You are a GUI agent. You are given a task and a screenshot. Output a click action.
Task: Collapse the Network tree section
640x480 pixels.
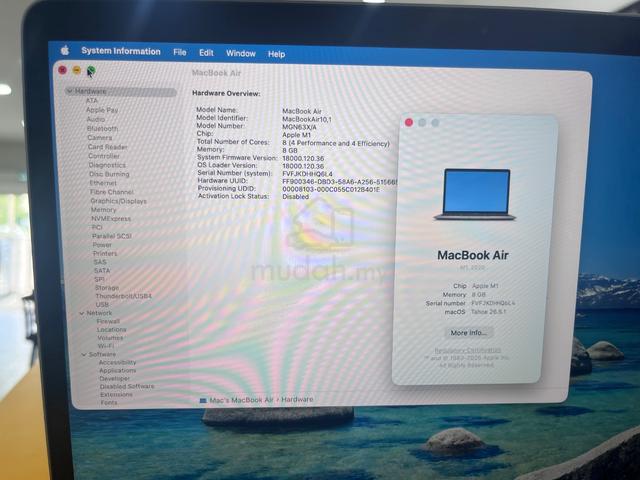[x=82, y=313]
